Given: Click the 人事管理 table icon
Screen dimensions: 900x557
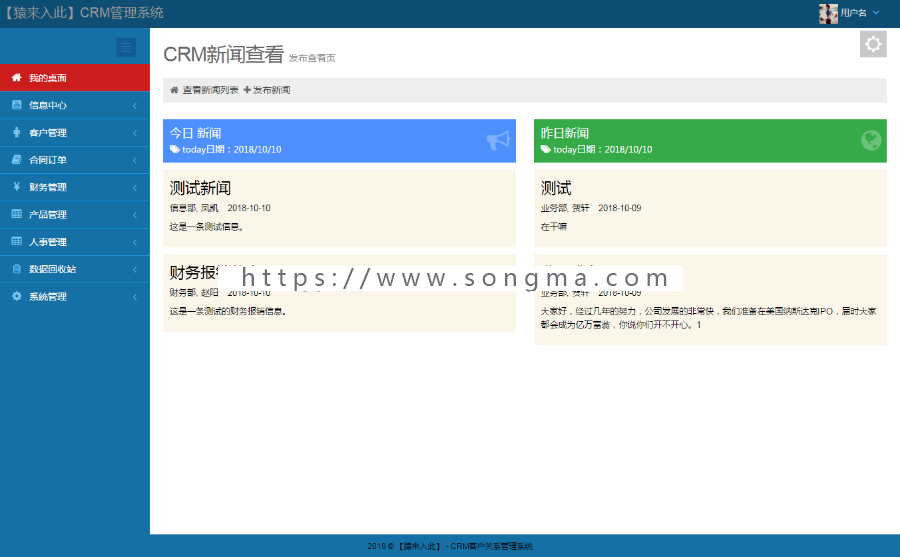Looking at the screenshot, I should (x=17, y=241).
